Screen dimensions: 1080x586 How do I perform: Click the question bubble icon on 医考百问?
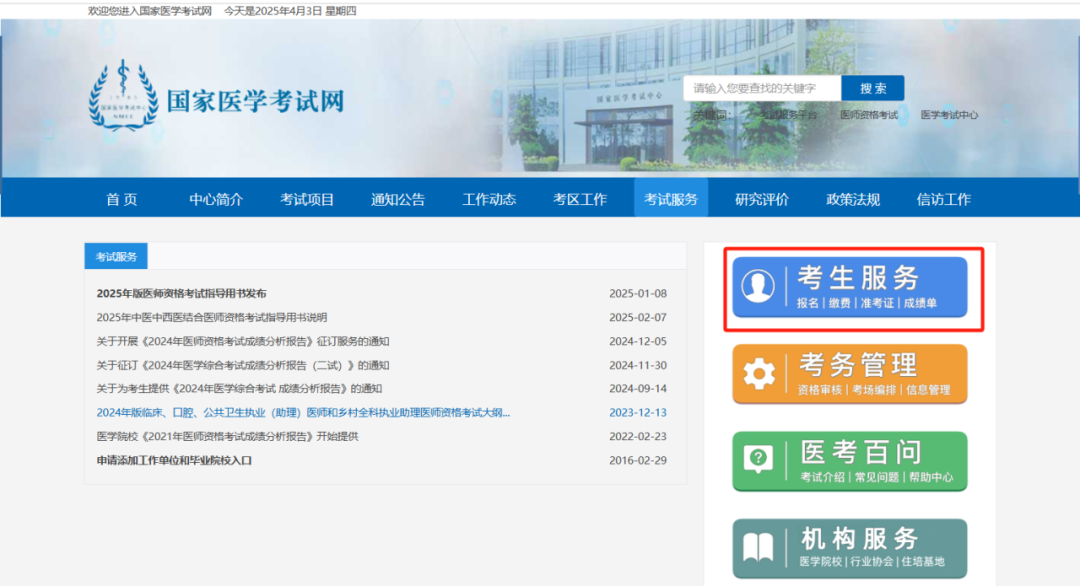pos(758,459)
